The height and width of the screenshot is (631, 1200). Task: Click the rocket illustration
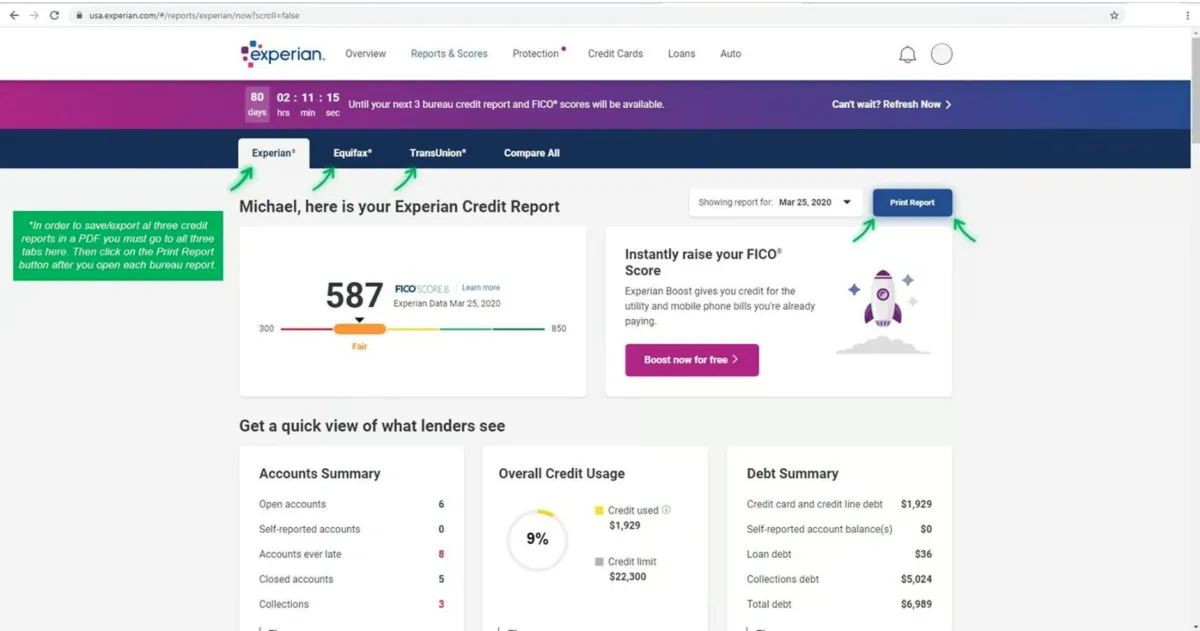coord(883,311)
